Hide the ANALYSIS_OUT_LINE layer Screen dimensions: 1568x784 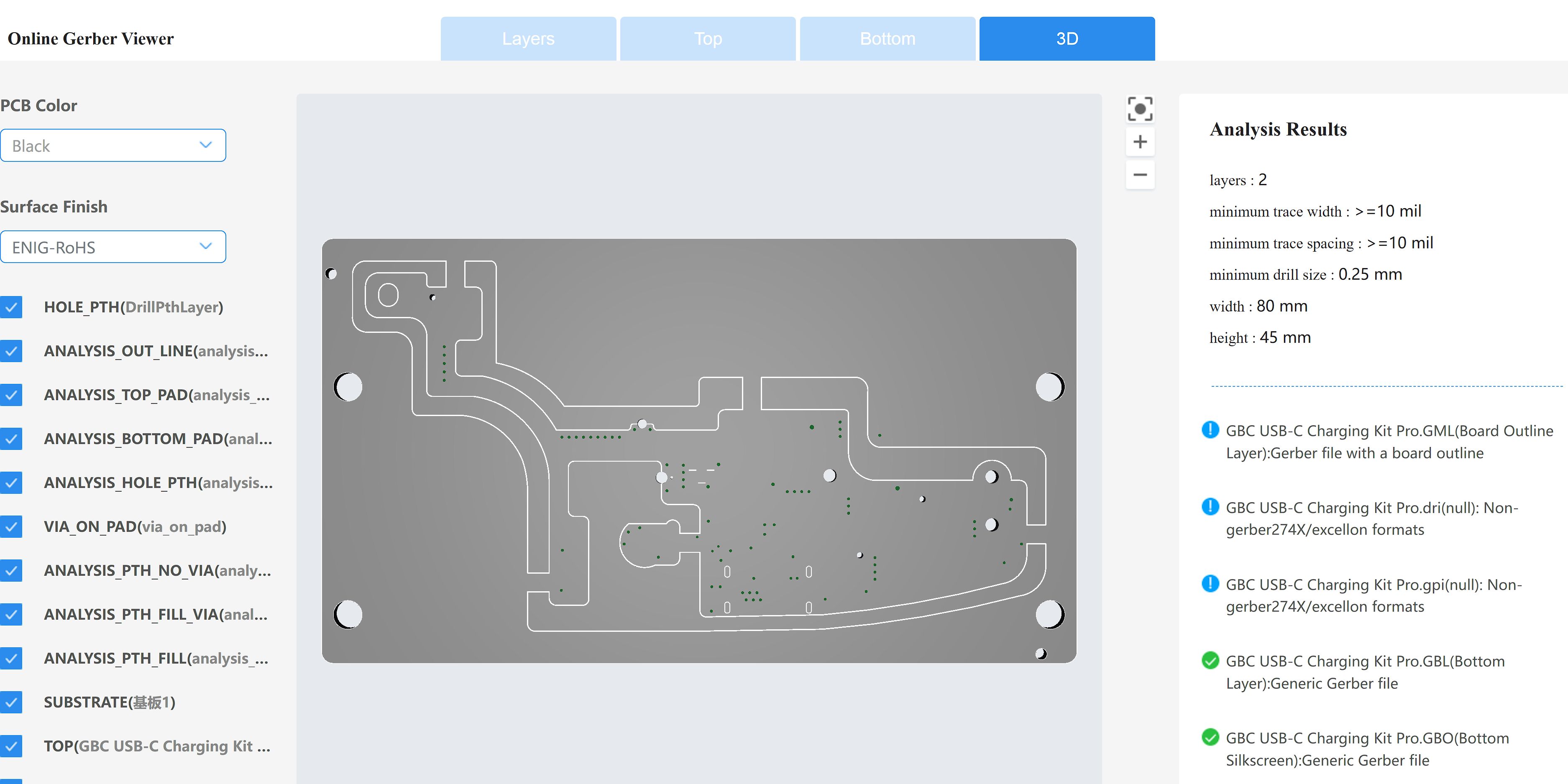pos(11,351)
